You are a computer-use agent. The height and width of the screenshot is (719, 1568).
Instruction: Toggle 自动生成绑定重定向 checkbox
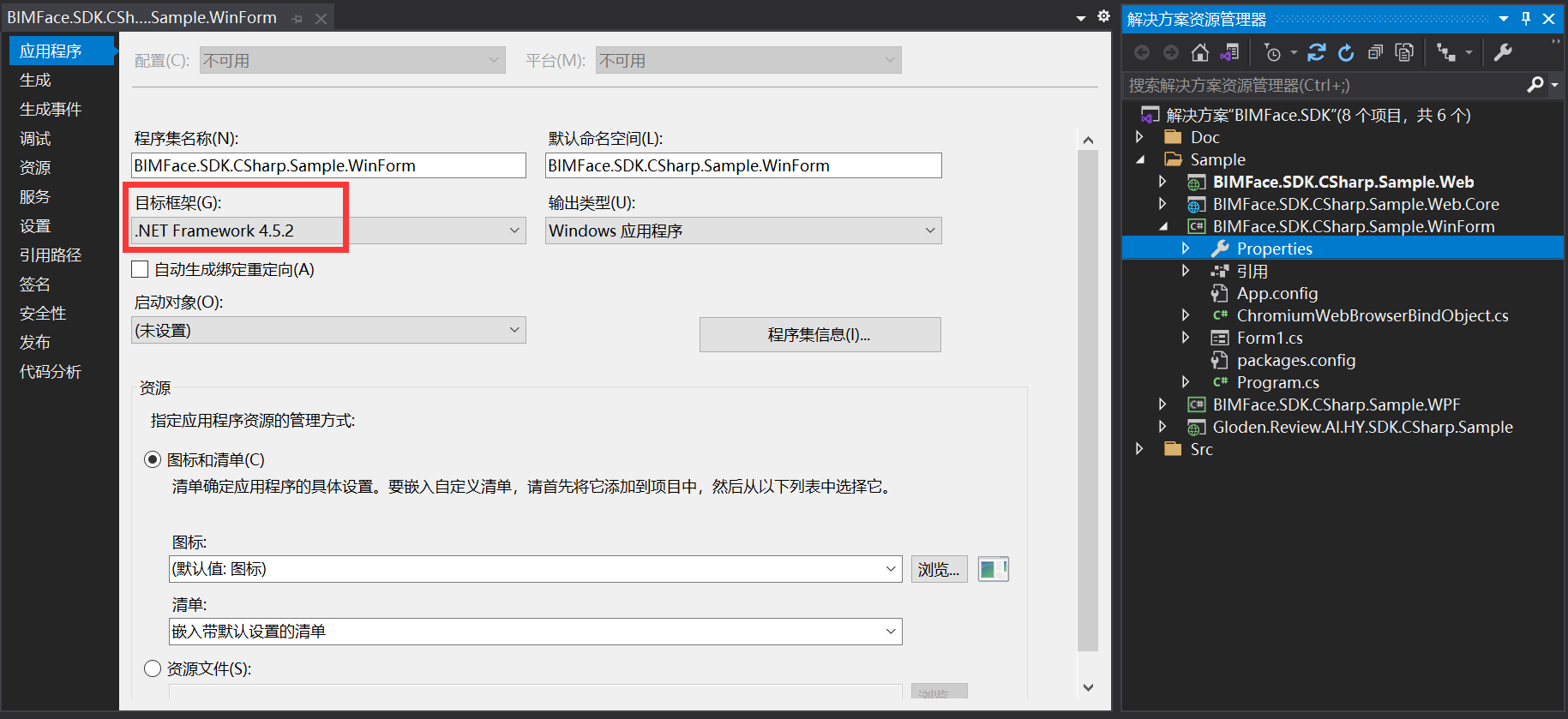point(140,269)
